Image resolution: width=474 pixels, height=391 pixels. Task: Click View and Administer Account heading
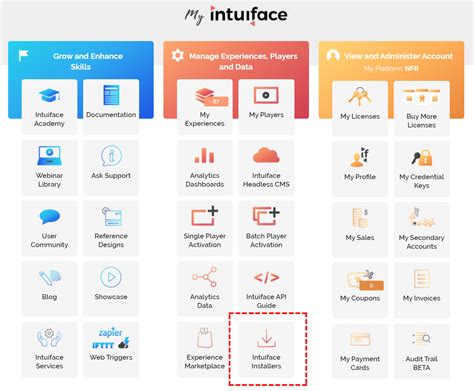[x=398, y=56]
